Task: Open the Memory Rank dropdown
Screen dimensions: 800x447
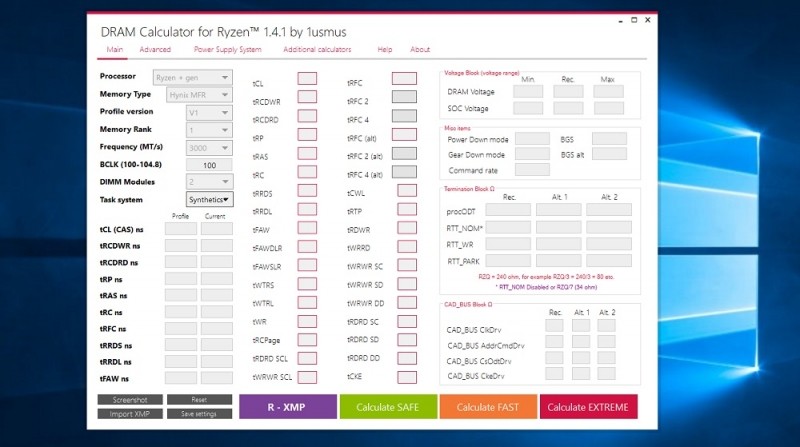Action: (209, 130)
